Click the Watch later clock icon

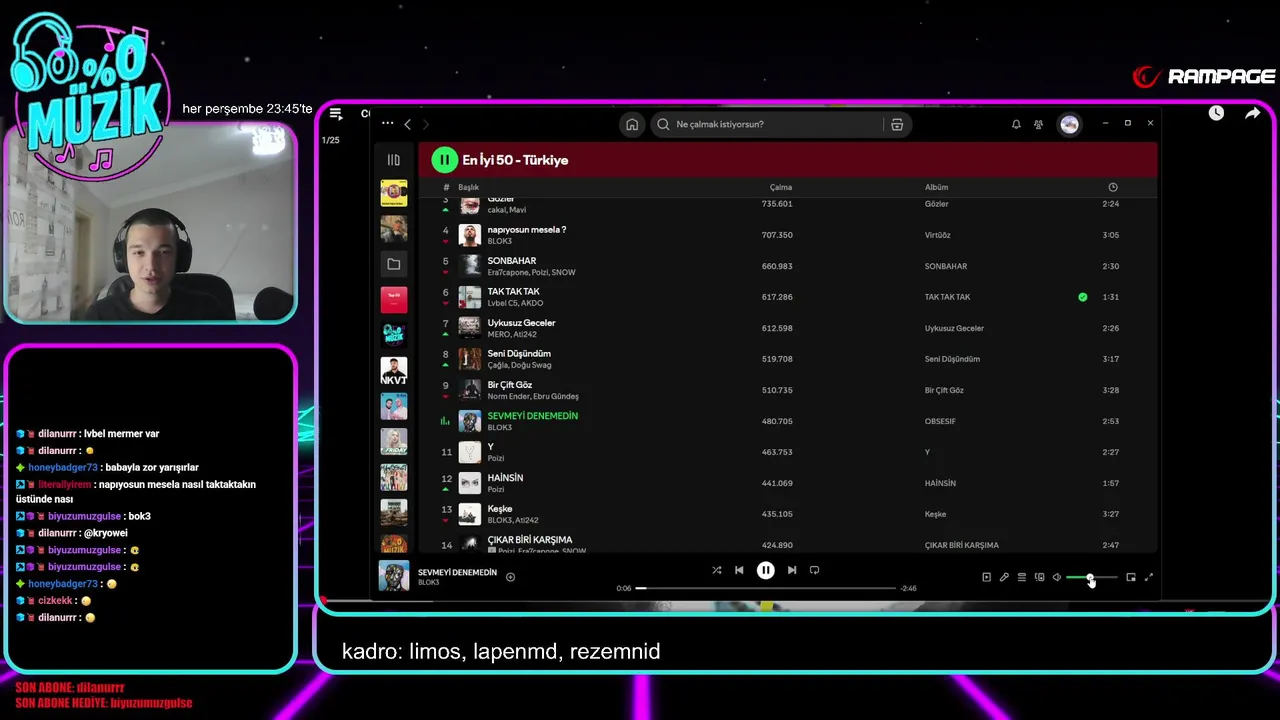click(1216, 113)
